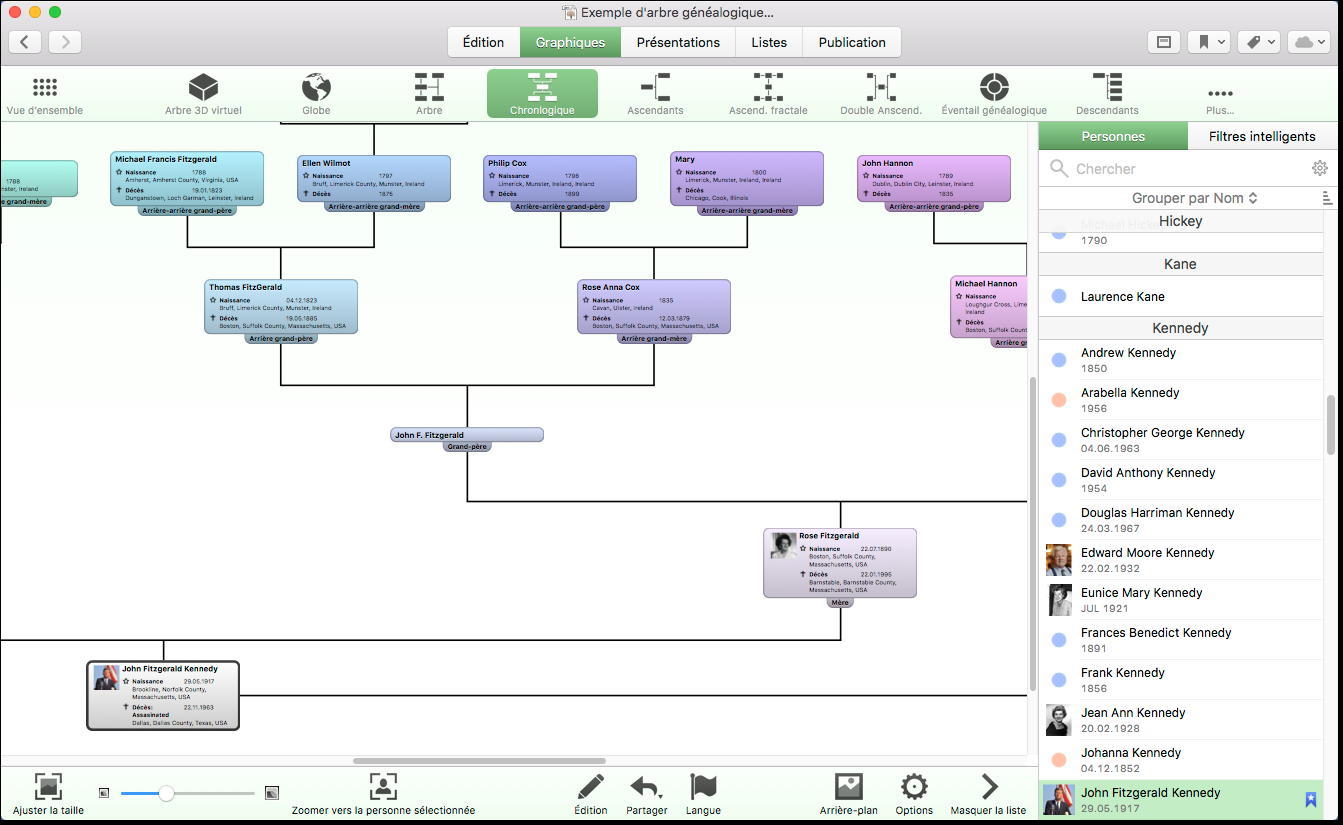The width and height of the screenshot is (1343, 825).
Task: Click the small zoom-out icon by slider
Action: [104, 793]
